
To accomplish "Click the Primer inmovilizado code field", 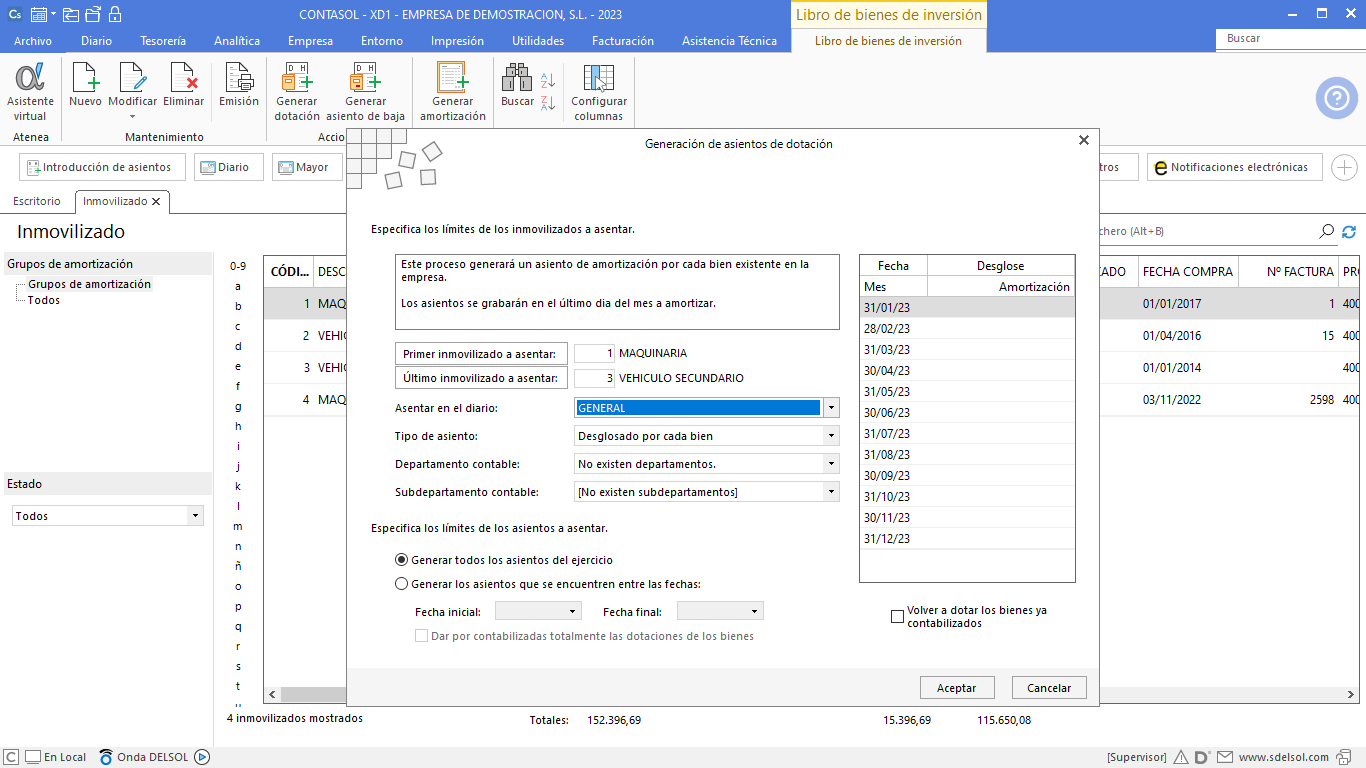I will [x=595, y=353].
